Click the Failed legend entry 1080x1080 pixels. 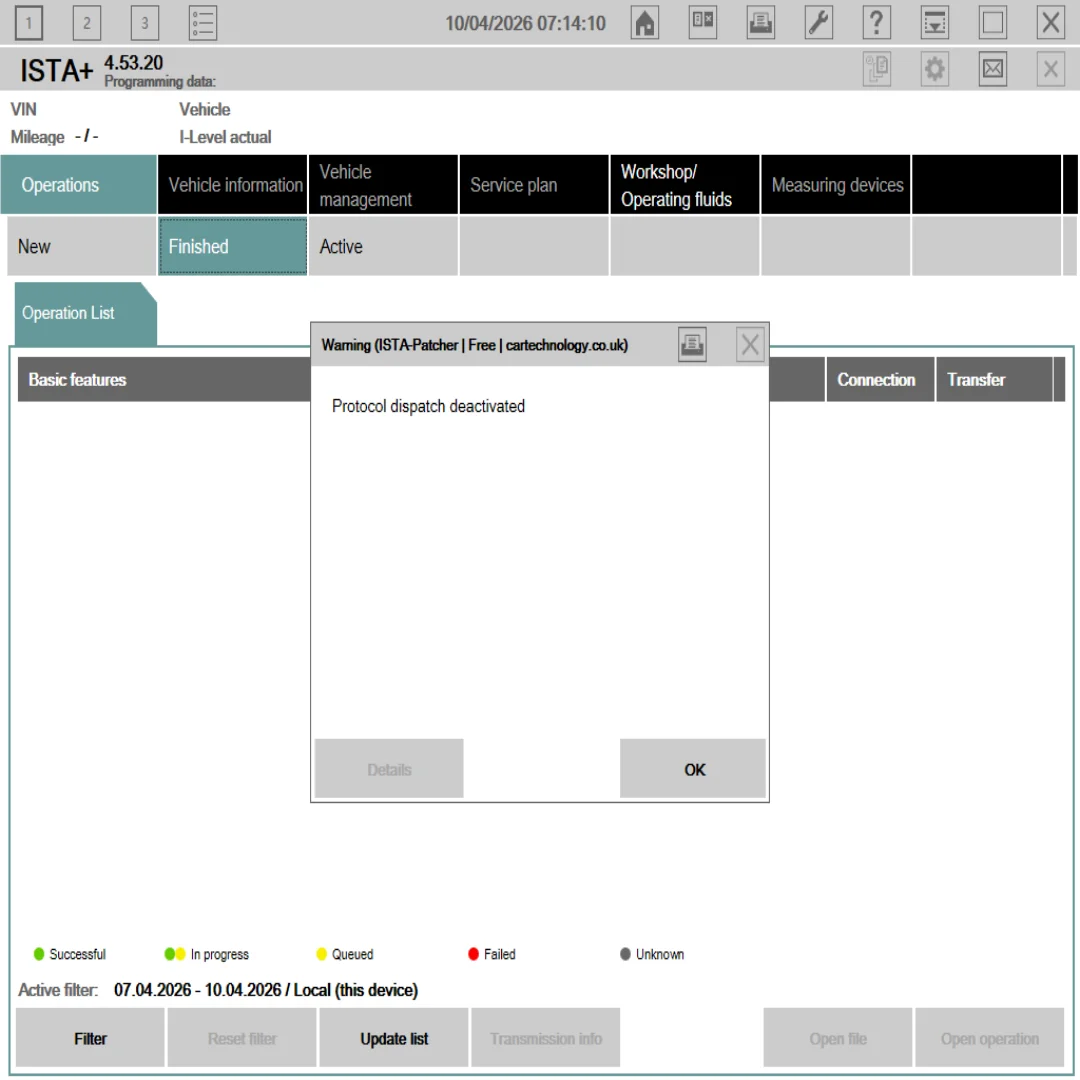click(492, 954)
